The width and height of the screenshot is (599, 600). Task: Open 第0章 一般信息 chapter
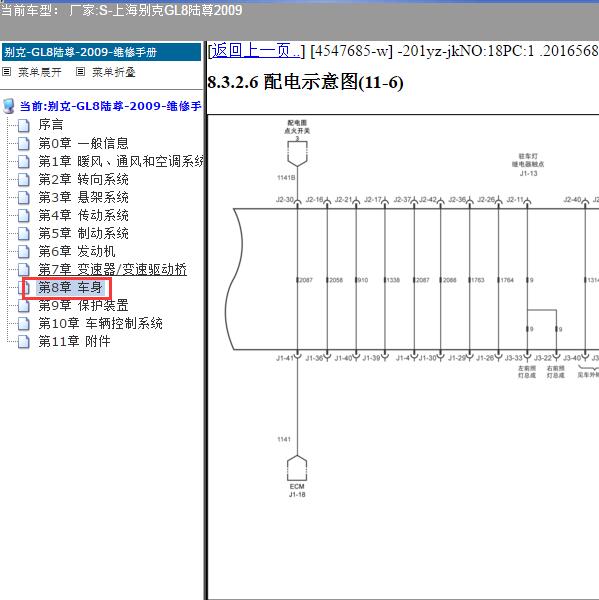click(x=83, y=143)
